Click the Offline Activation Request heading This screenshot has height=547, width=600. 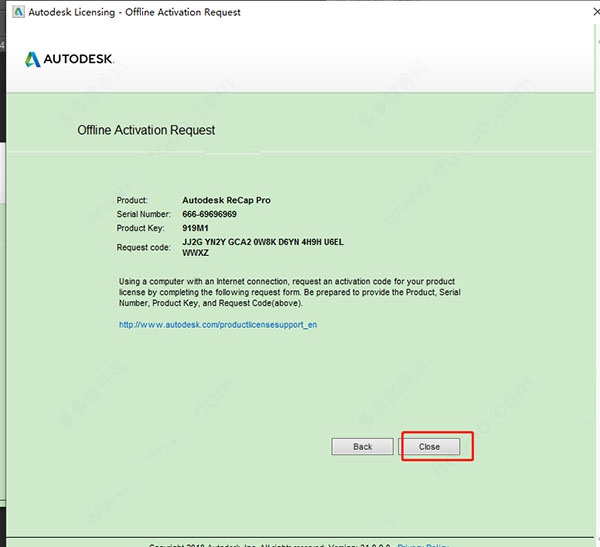(x=146, y=130)
